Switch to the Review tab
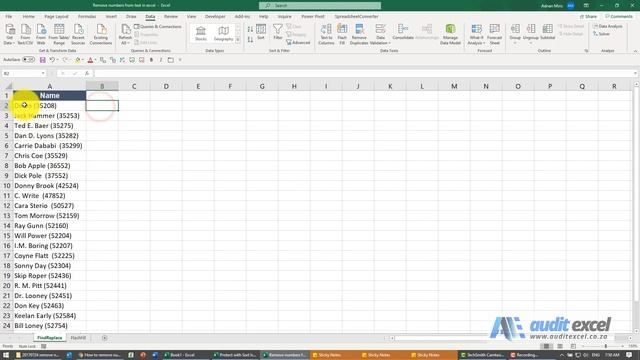The image size is (640, 360). (x=171, y=16)
